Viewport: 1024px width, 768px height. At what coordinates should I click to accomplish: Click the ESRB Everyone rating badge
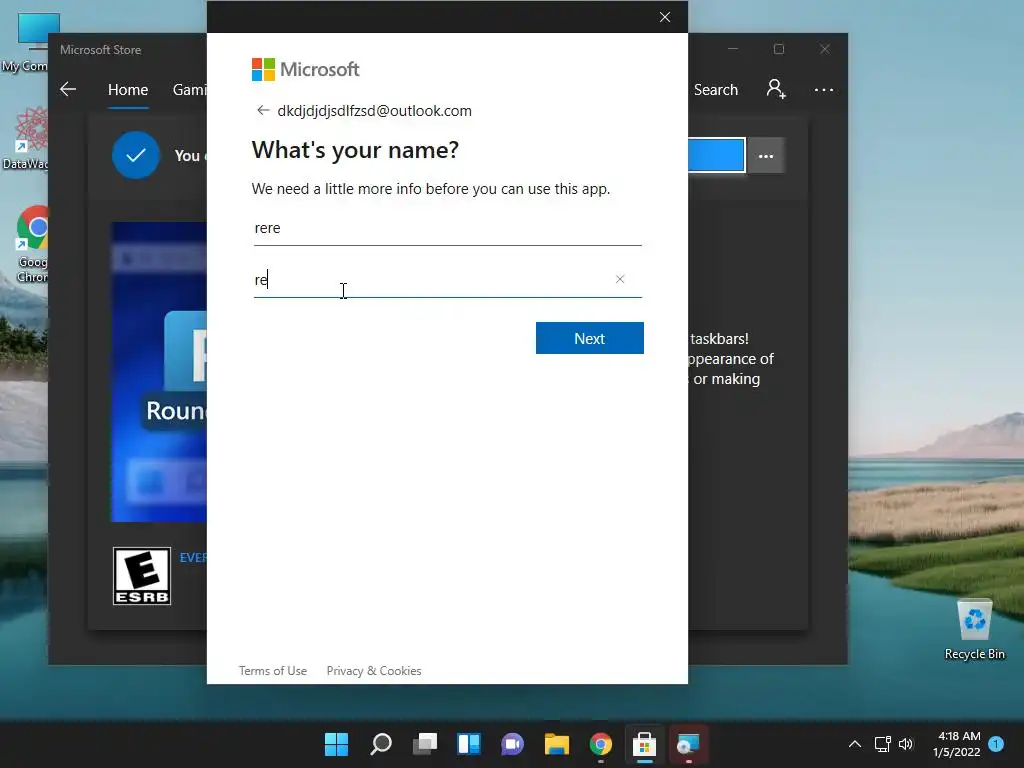pos(142,576)
